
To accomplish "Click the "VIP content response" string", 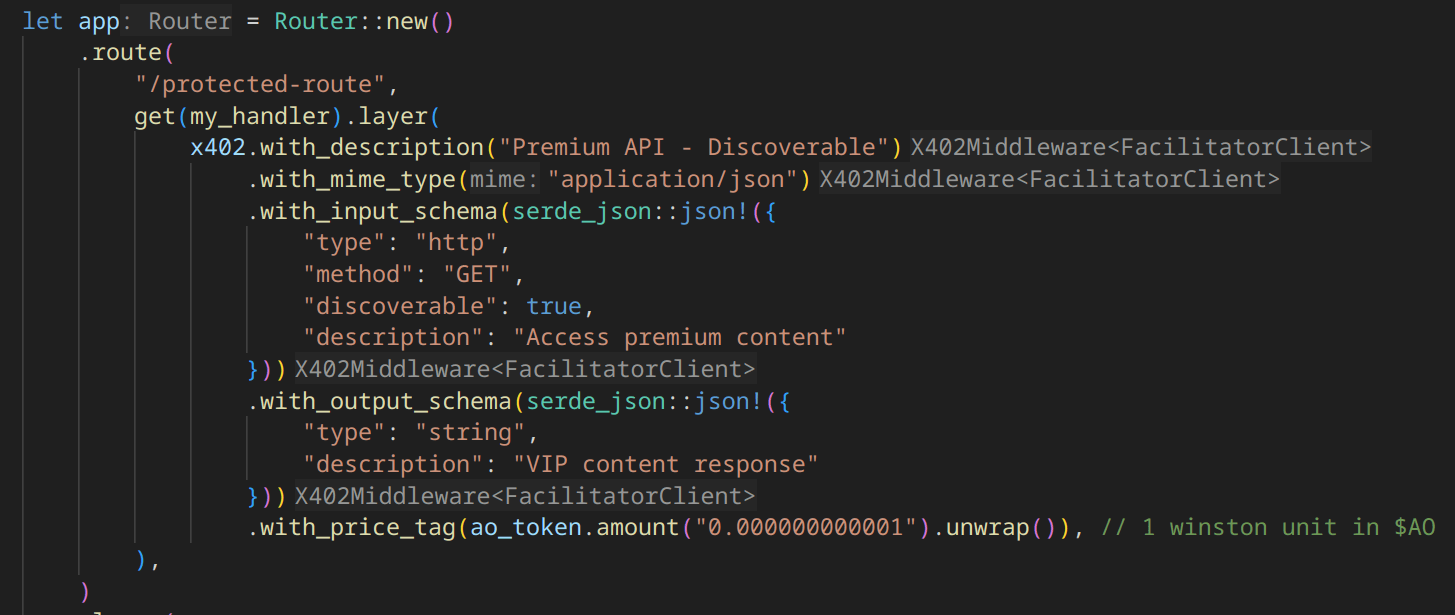I will pyautogui.click(x=665, y=464).
